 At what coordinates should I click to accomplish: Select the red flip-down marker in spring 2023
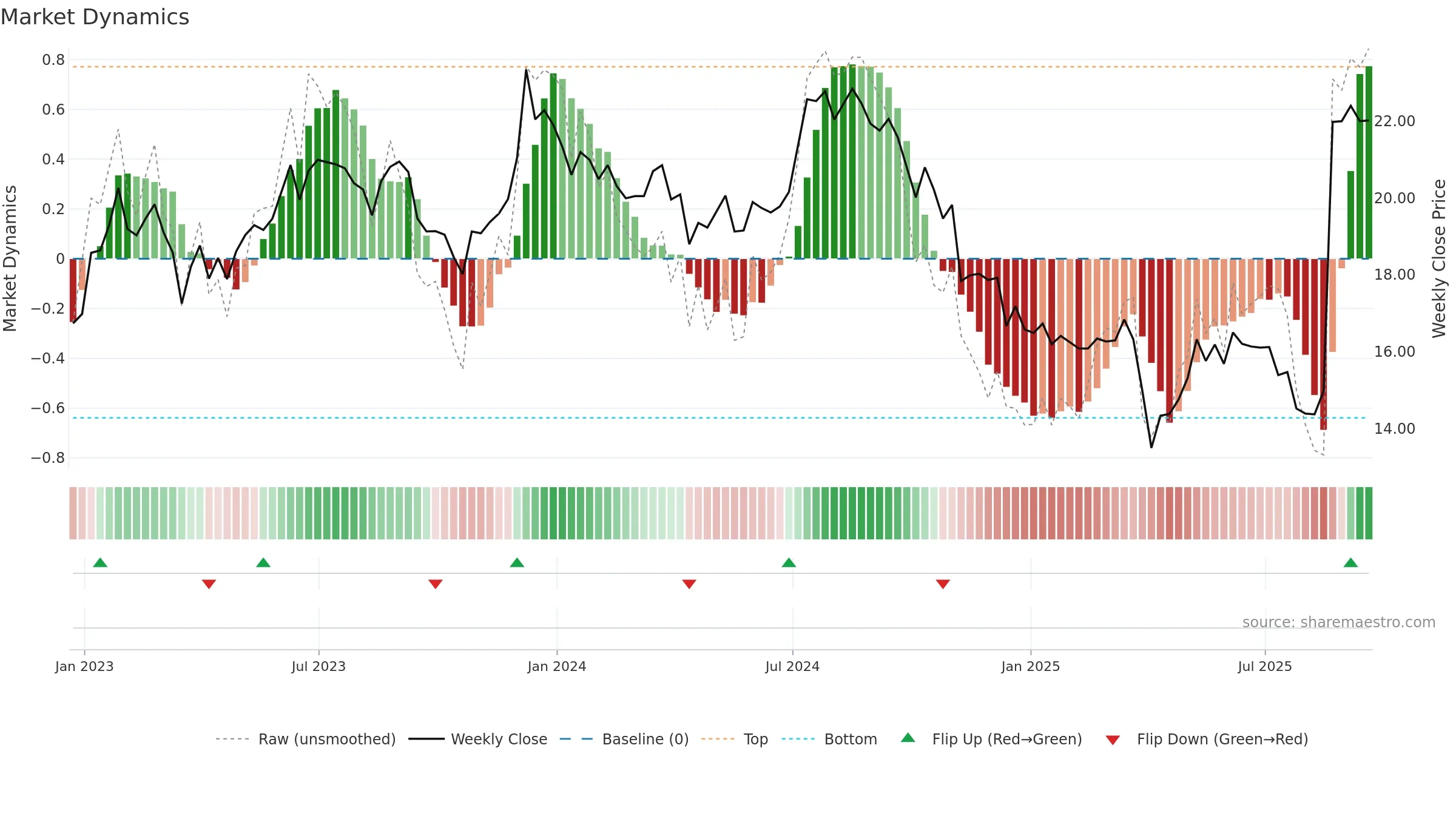pyautogui.click(x=209, y=584)
